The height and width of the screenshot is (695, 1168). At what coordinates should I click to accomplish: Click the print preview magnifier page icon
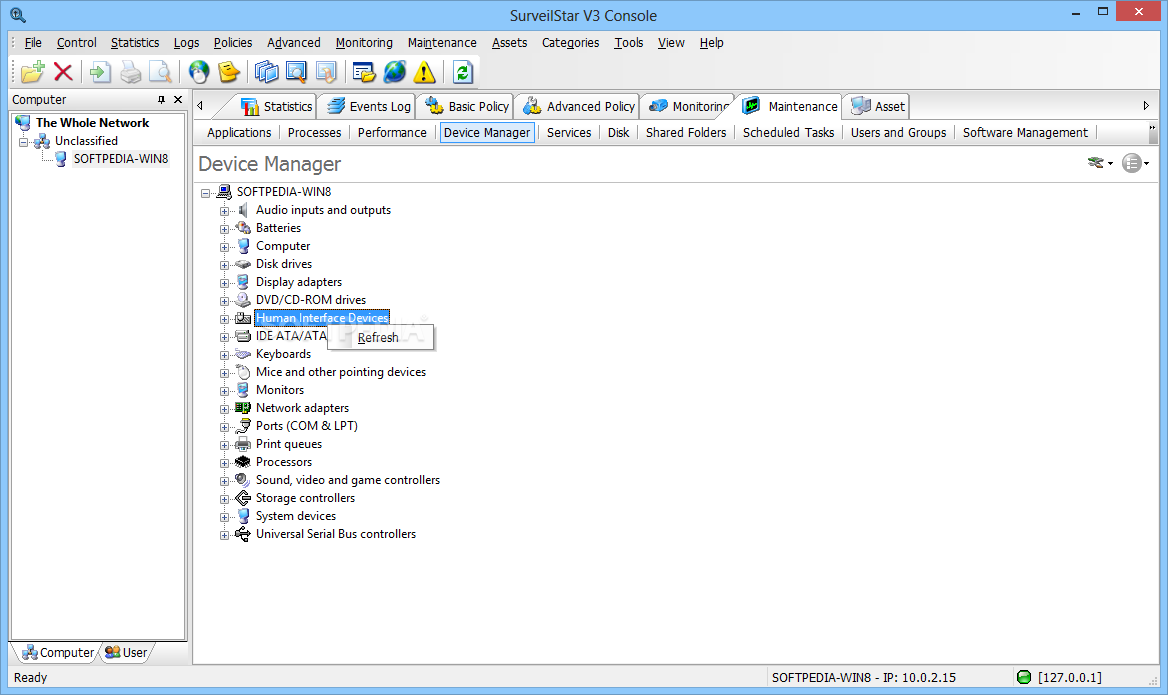click(x=160, y=72)
